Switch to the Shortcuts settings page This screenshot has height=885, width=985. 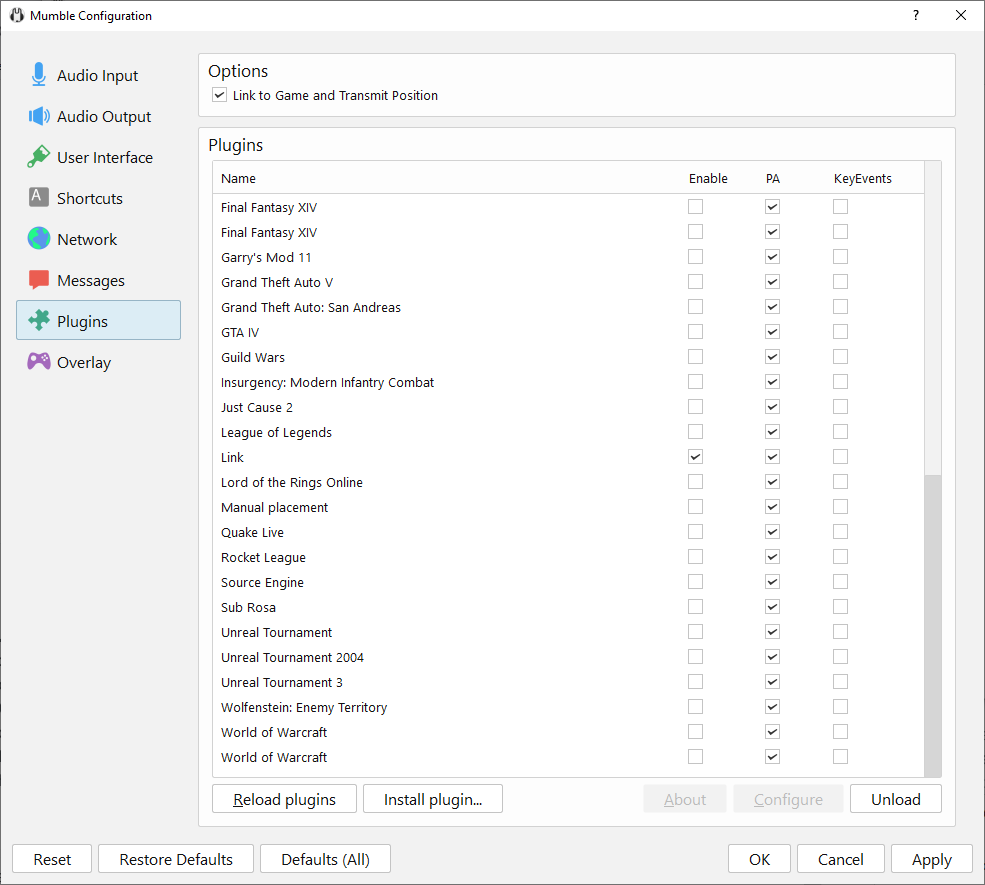pos(90,199)
